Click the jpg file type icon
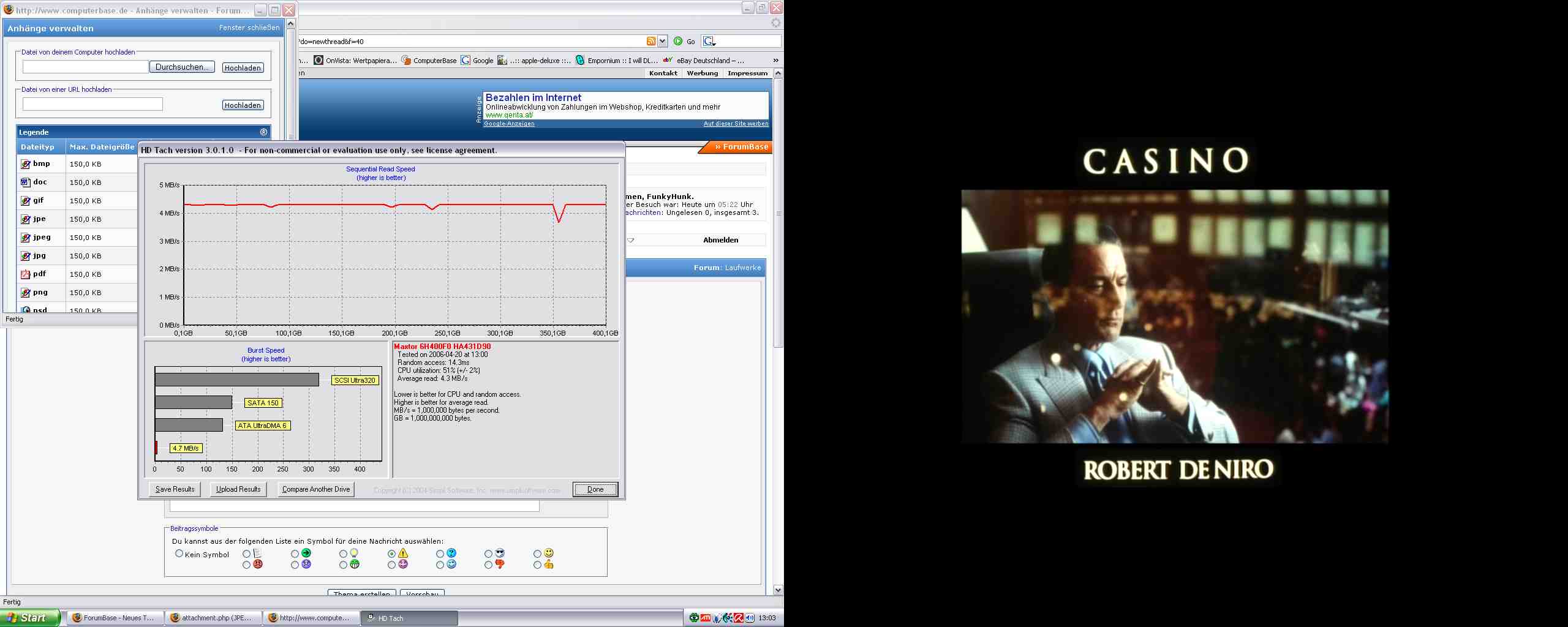1568x627 pixels. pos(26,256)
